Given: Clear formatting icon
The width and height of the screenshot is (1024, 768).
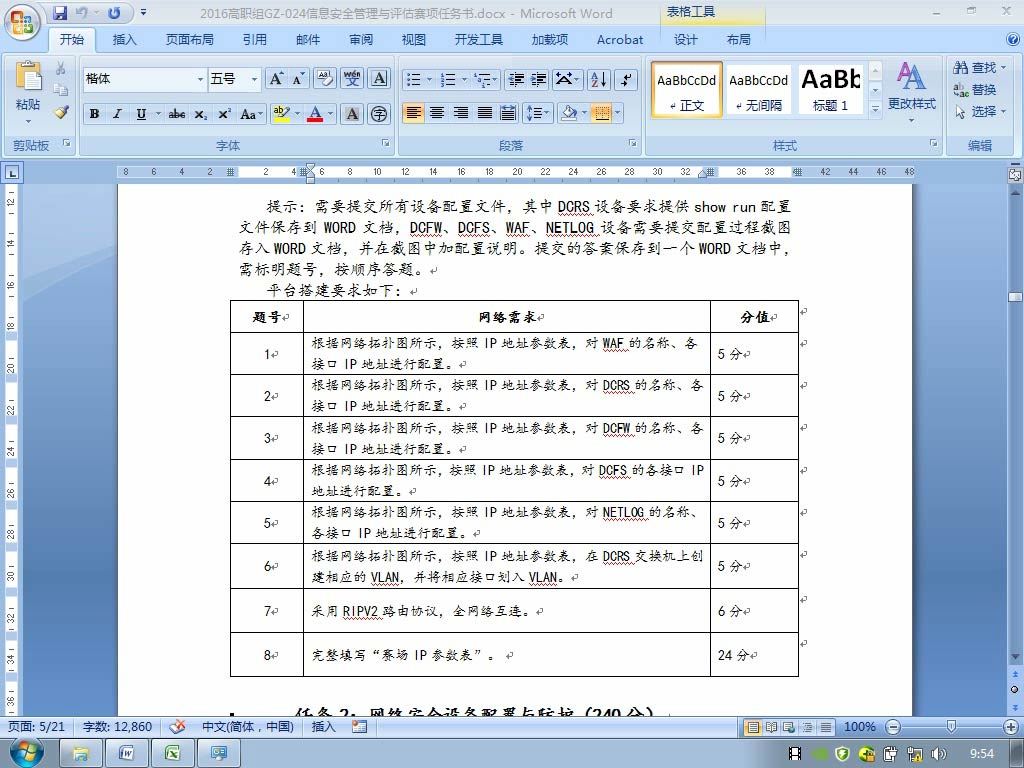Looking at the screenshot, I should coord(325,79).
